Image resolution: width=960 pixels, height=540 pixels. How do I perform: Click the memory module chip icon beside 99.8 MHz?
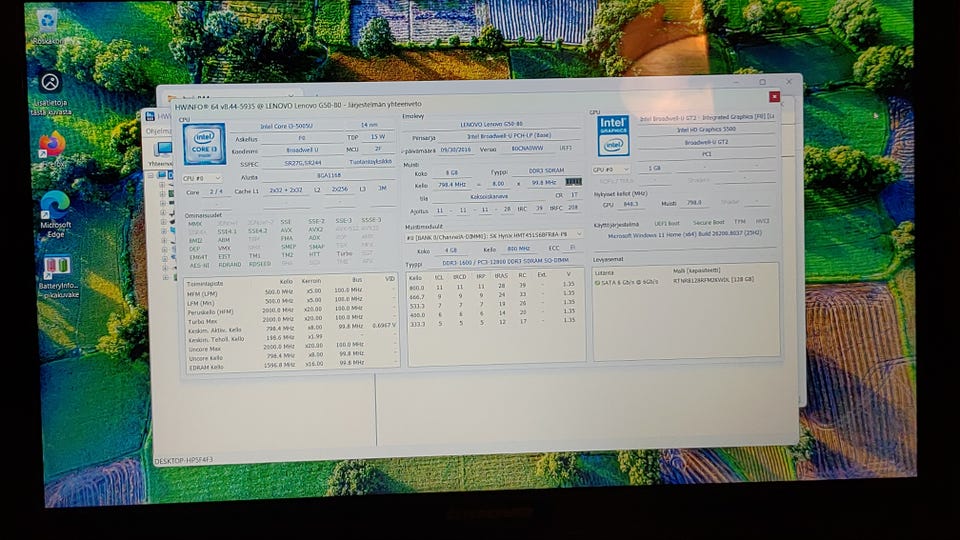(574, 182)
